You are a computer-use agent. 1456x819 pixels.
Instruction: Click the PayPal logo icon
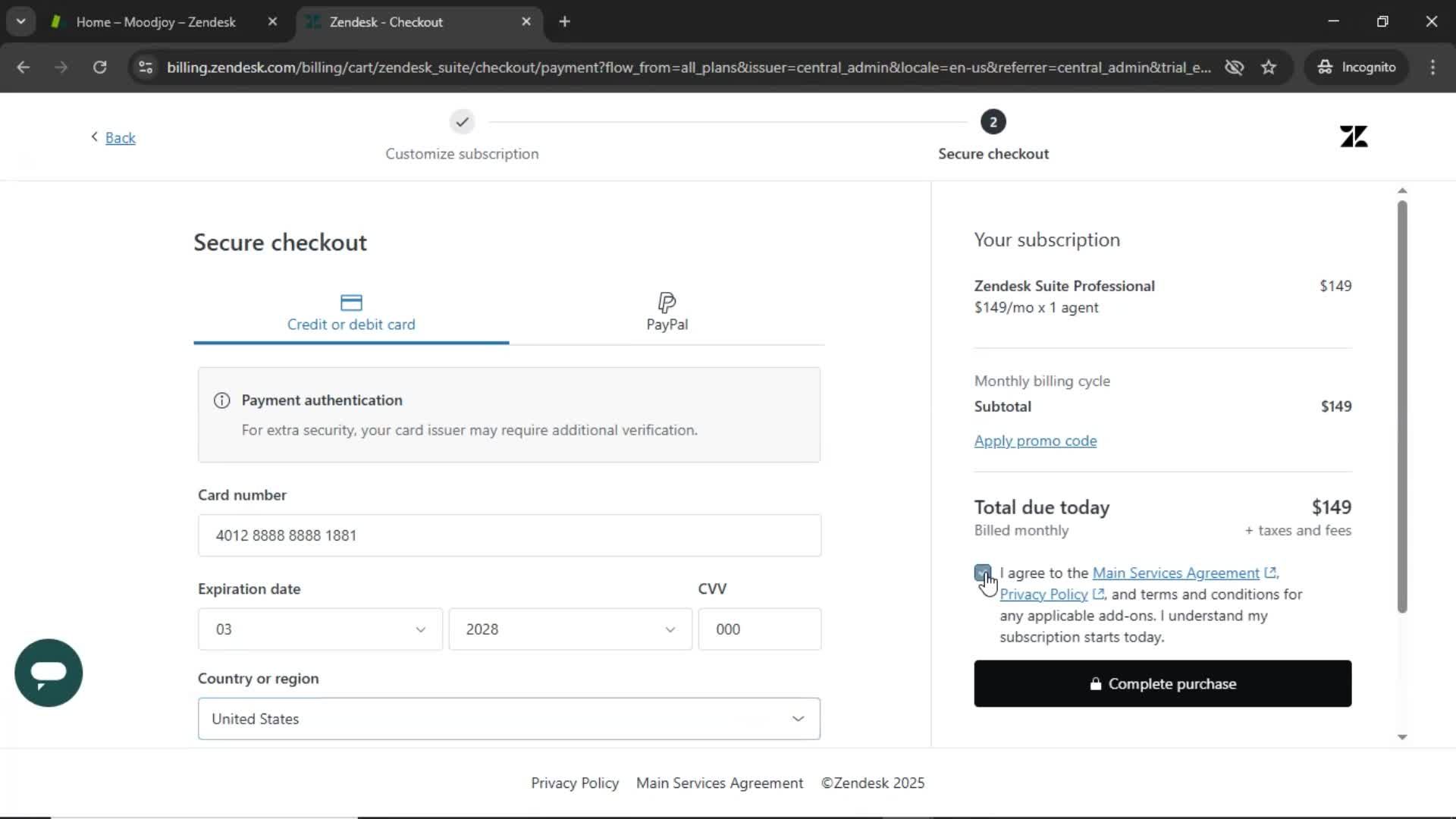coord(667,303)
